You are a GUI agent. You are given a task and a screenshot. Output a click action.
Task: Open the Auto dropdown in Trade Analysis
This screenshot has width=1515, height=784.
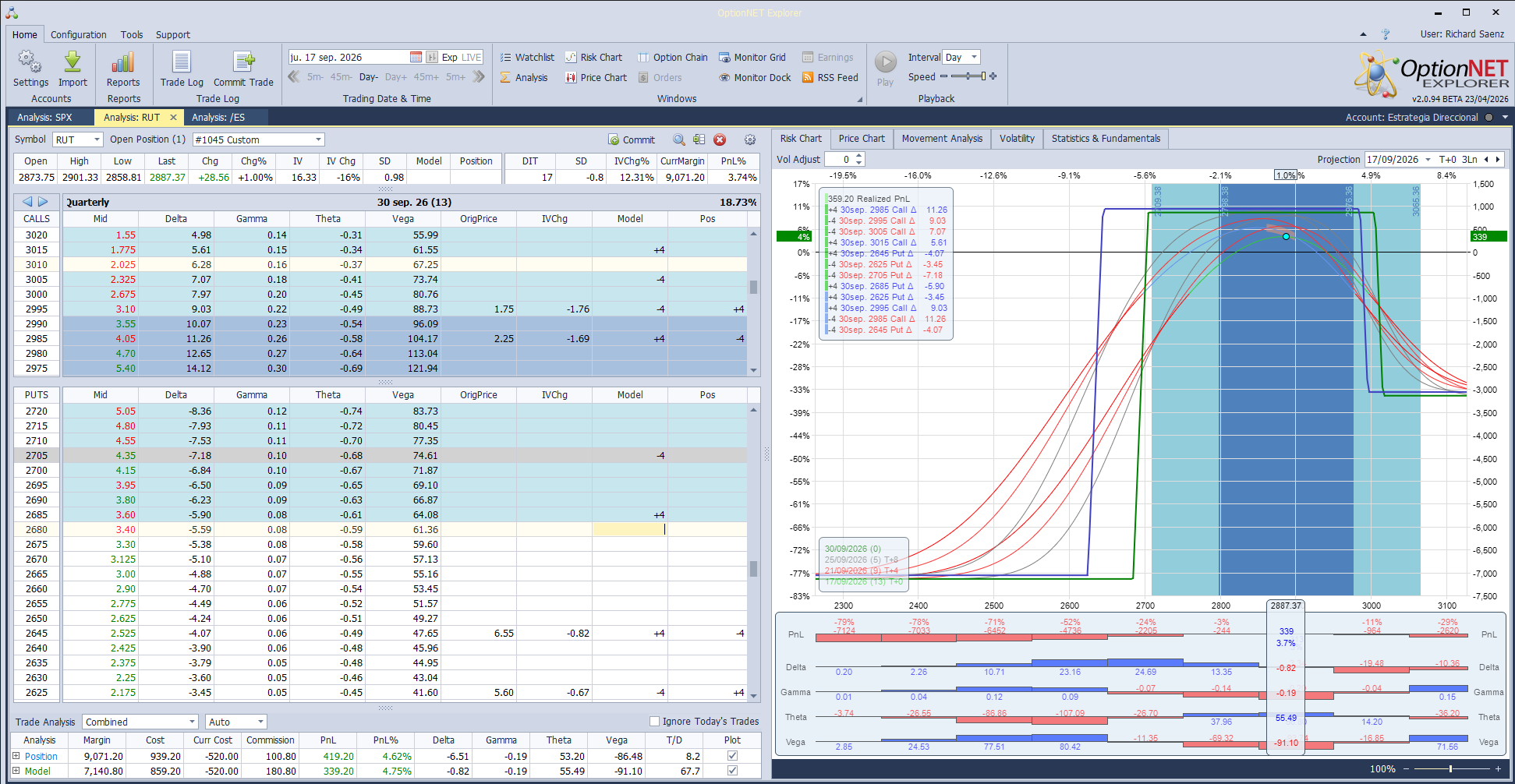tap(260, 722)
